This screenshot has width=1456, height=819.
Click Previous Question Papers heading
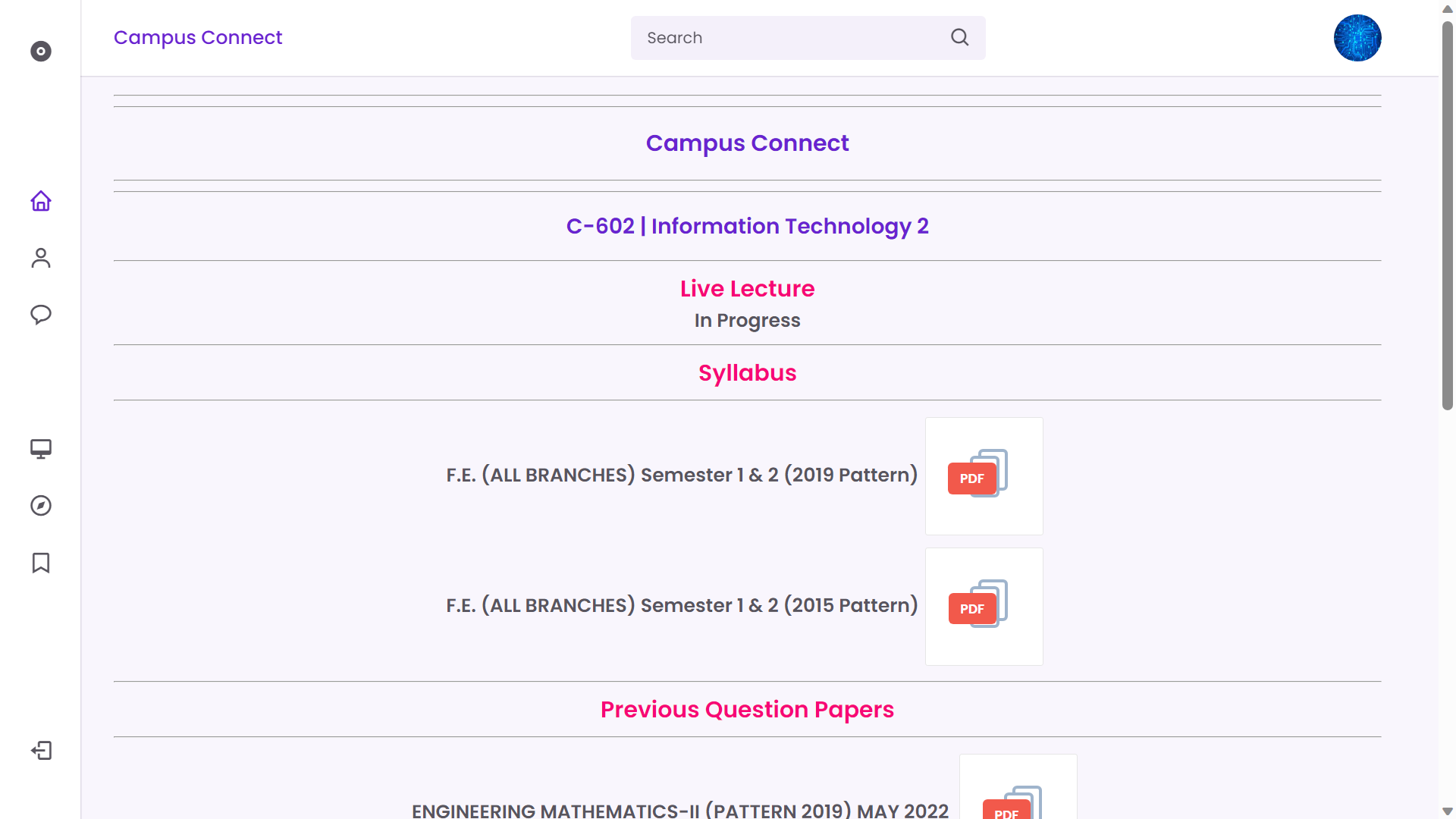click(x=747, y=710)
